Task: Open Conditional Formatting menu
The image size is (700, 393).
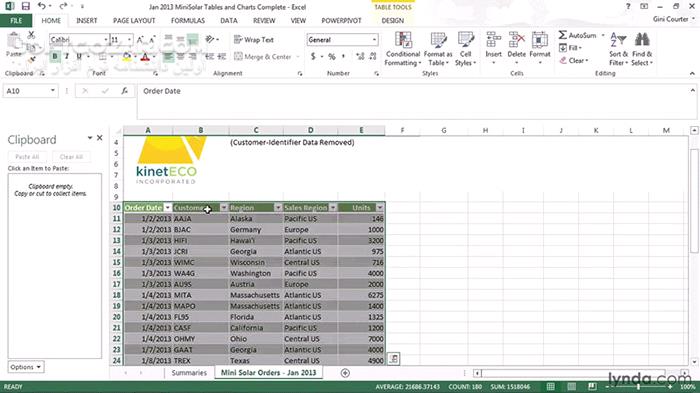Action: (403, 49)
